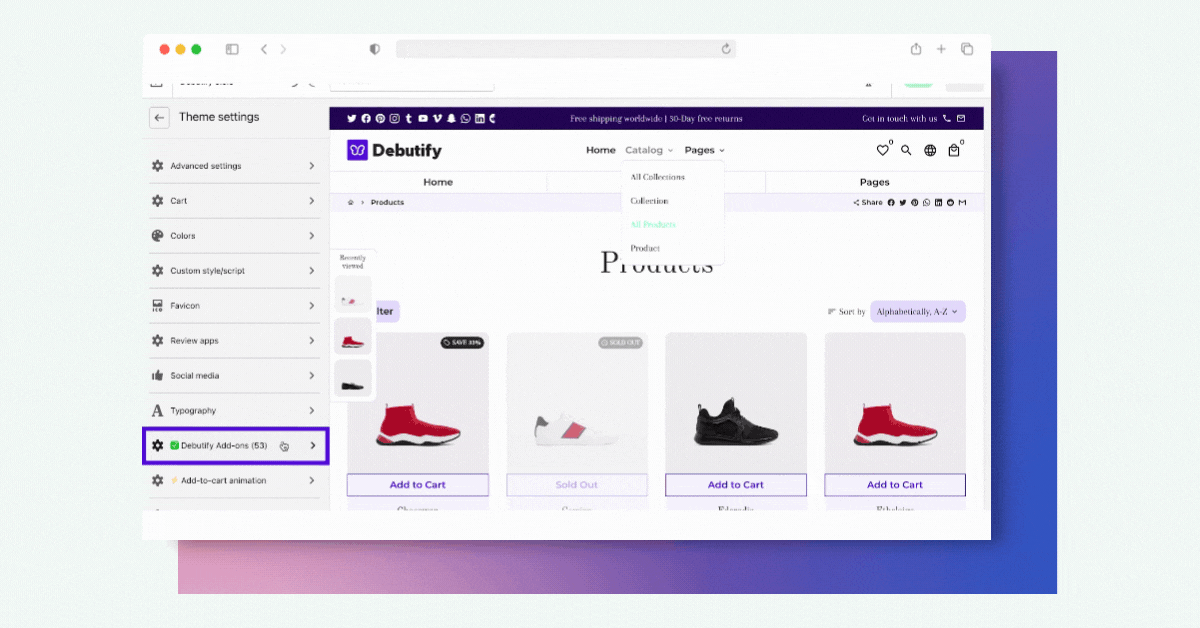Select Product from Catalog dropdown menu
1200x628 pixels.
pos(645,248)
